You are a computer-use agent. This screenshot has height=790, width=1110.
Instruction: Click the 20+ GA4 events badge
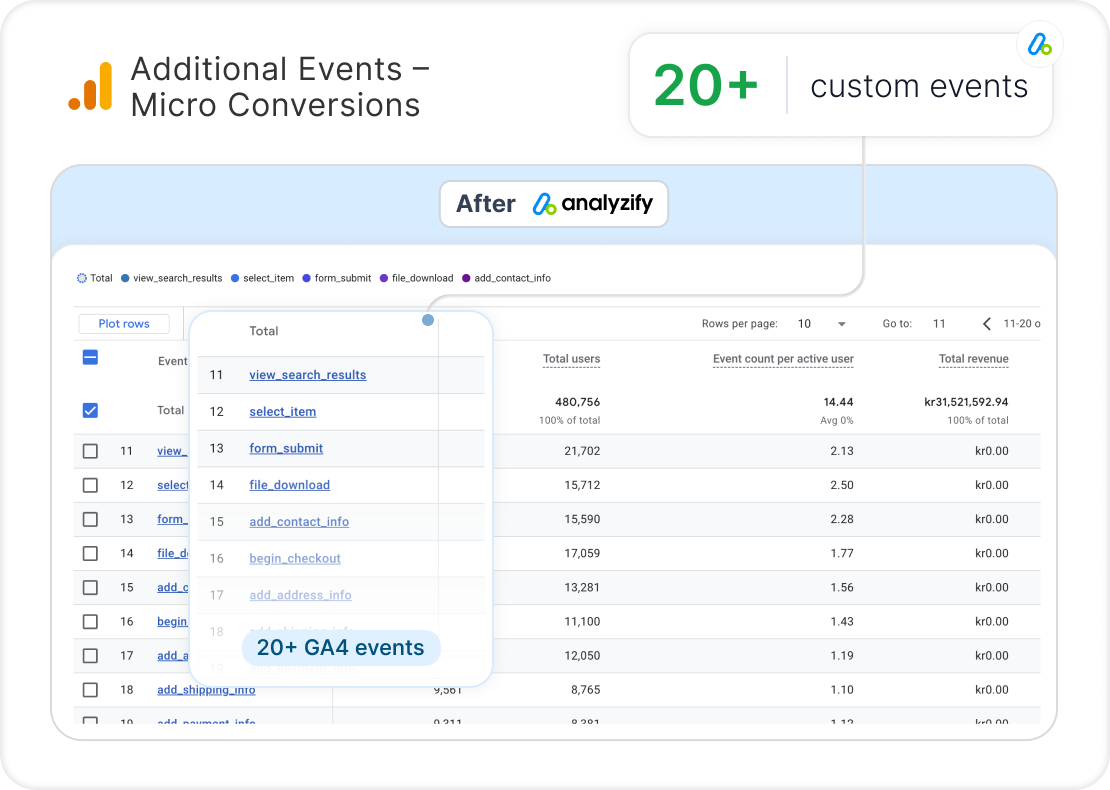pyautogui.click(x=341, y=648)
